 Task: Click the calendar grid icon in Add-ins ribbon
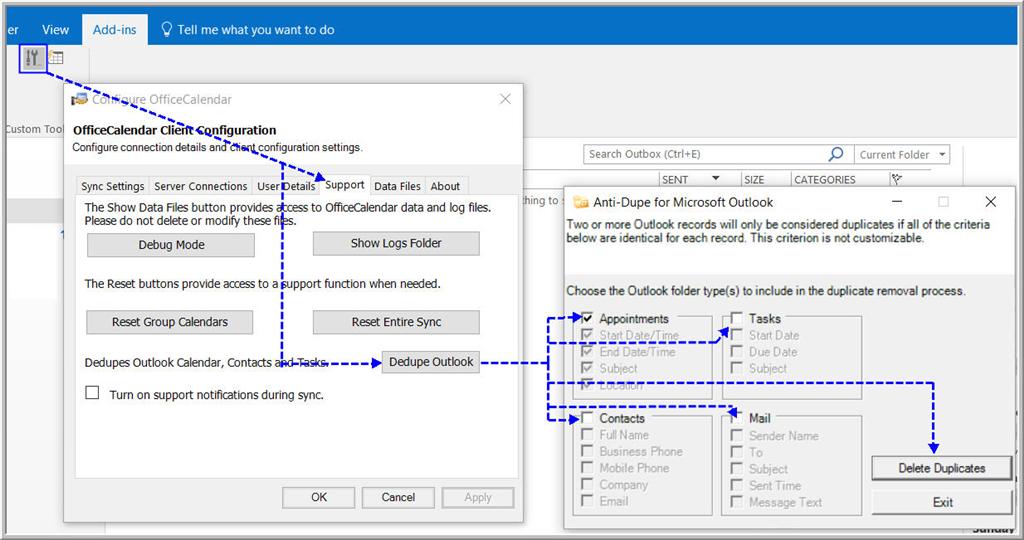coord(56,58)
